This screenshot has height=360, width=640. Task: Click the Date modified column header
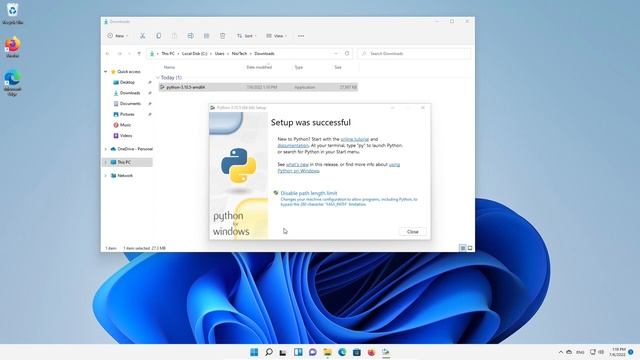pos(259,67)
